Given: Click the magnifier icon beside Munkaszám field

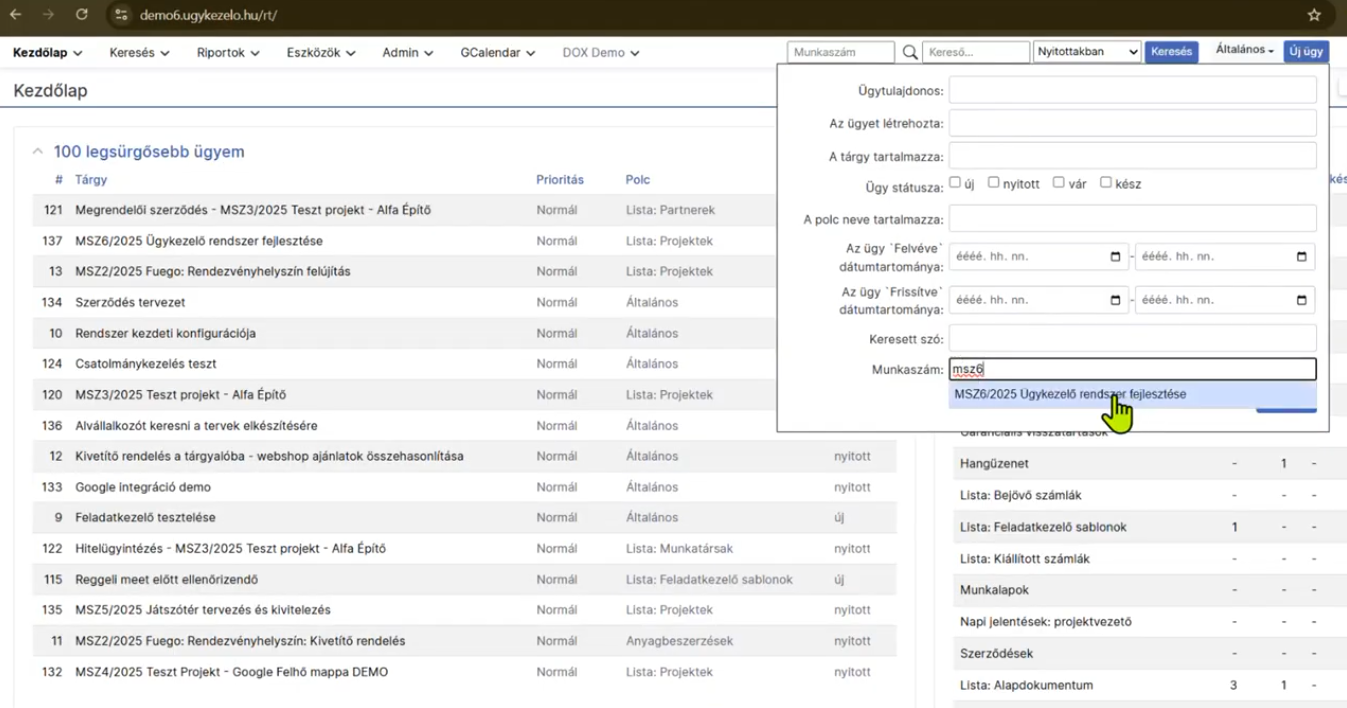Looking at the screenshot, I should pyautogui.click(x=910, y=52).
